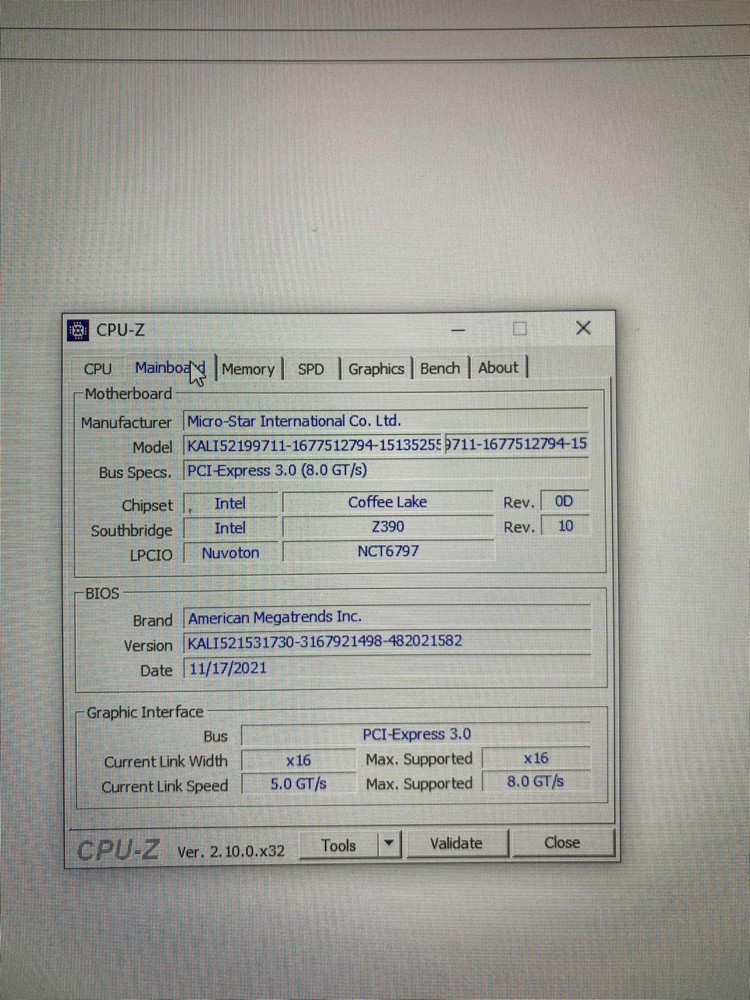
Task: Click the Graphic Interface Bus PCI-Express 3.0 value
Action: point(416,734)
